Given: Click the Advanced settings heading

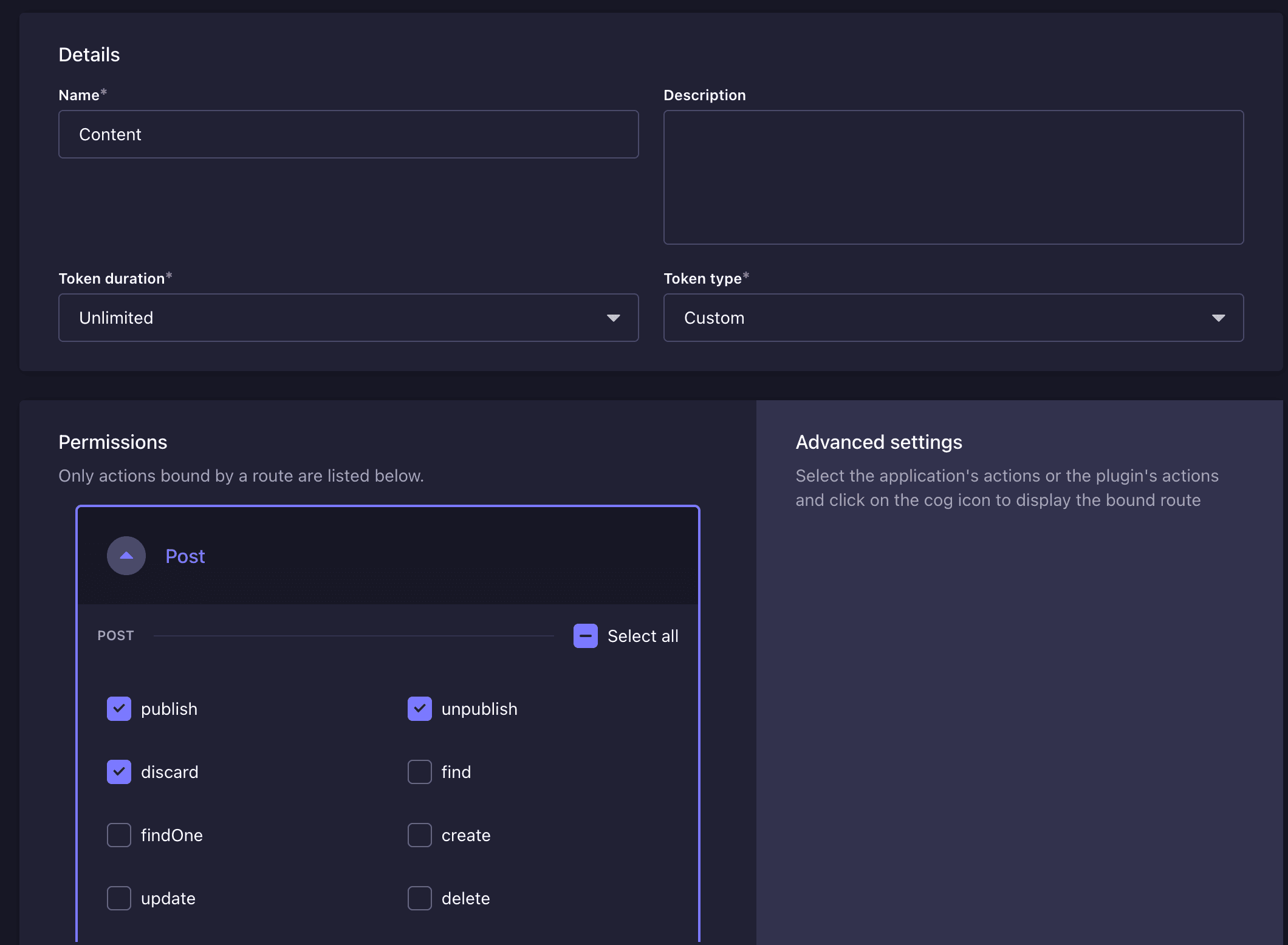Looking at the screenshot, I should (x=879, y=442).
